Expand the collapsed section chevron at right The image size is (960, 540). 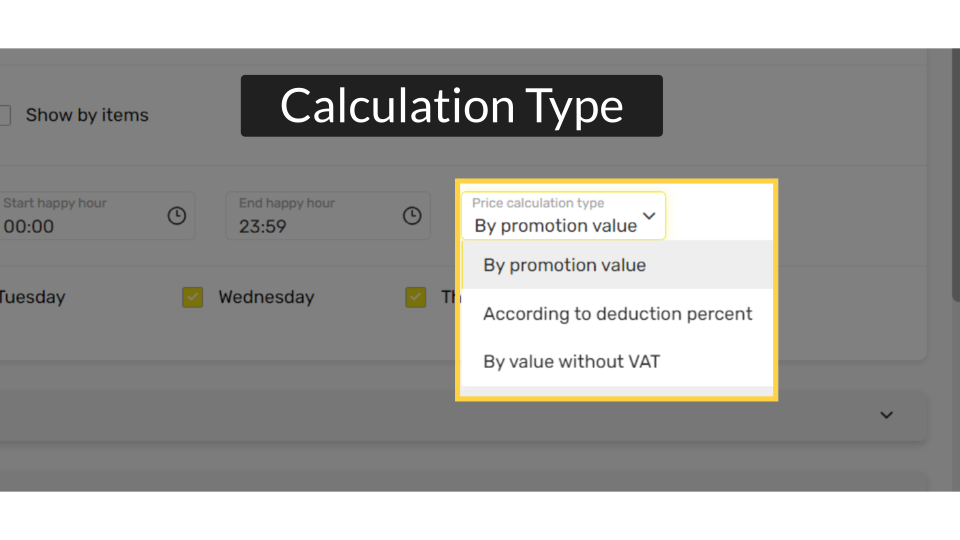tap(886, 415)
